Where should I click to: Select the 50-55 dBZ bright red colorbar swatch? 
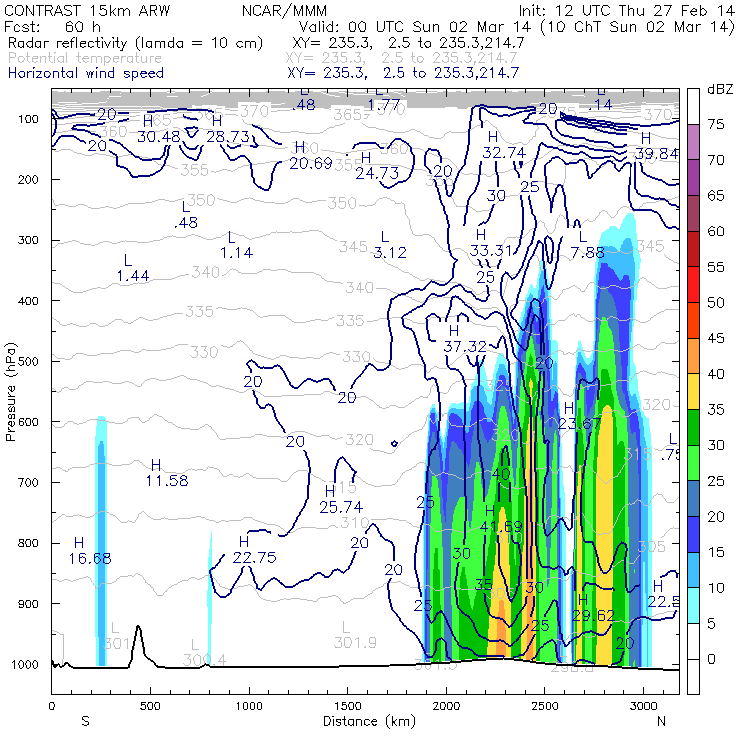[693, 285]
